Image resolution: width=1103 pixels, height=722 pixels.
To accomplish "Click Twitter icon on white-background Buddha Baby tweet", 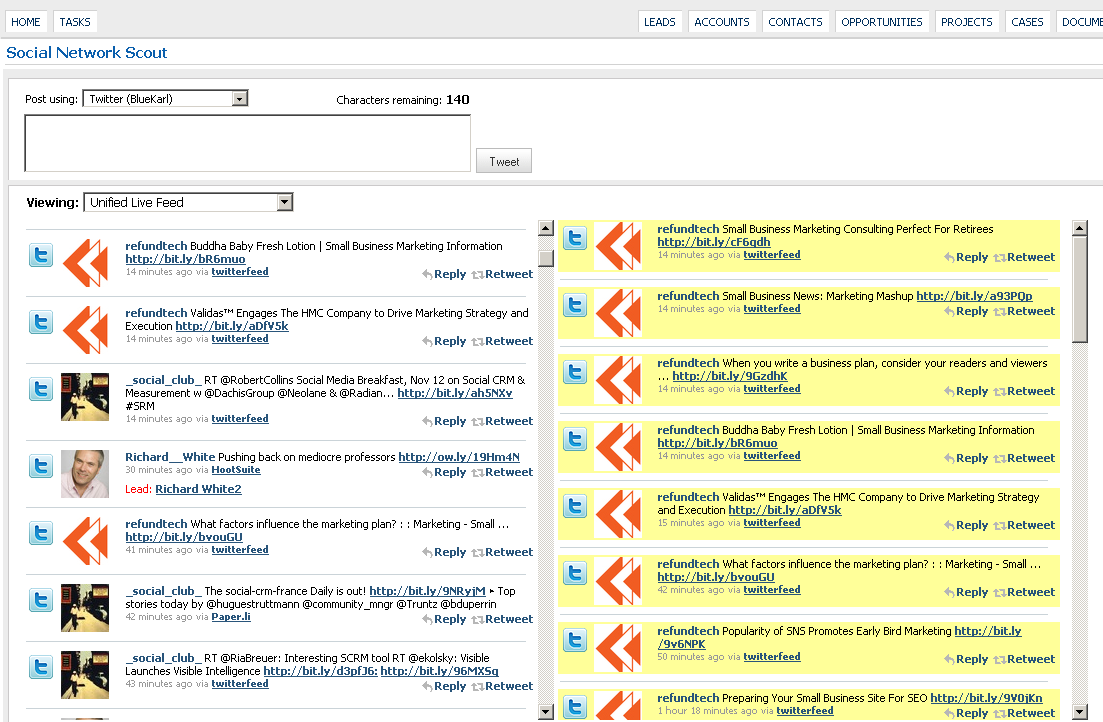I will (x=41, y=255).
